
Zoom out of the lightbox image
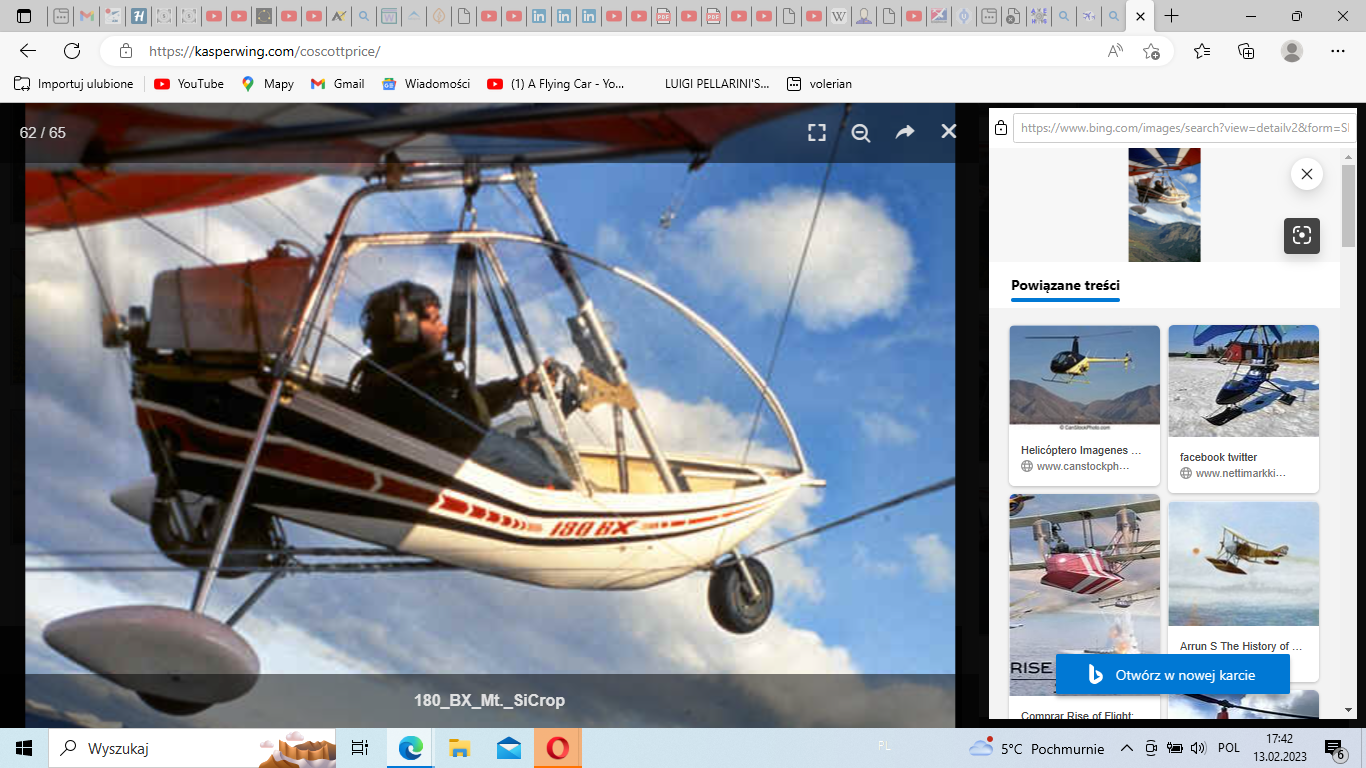pos(860,132)
